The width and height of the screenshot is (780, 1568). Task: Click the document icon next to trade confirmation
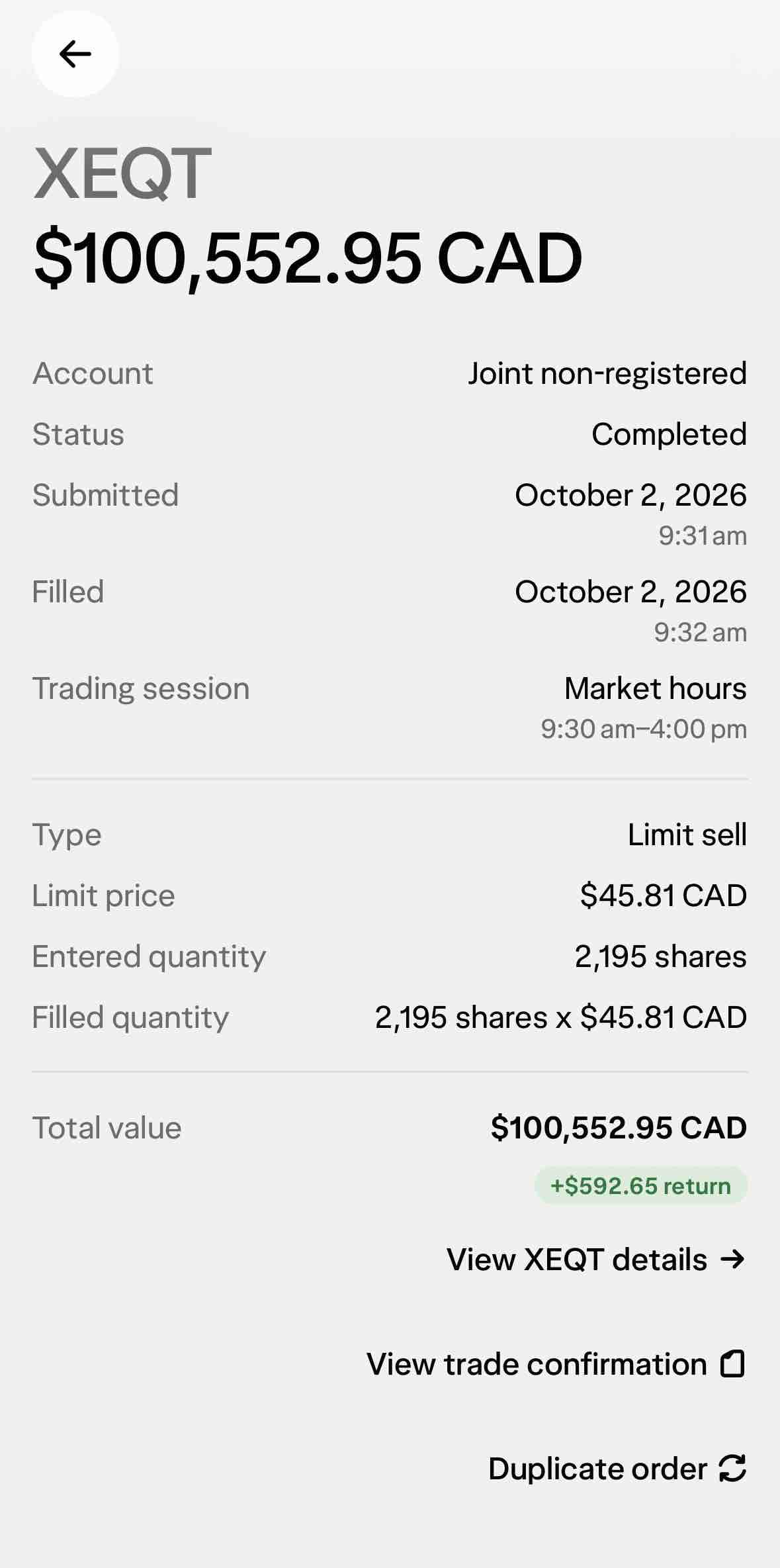pos(732,1364)
